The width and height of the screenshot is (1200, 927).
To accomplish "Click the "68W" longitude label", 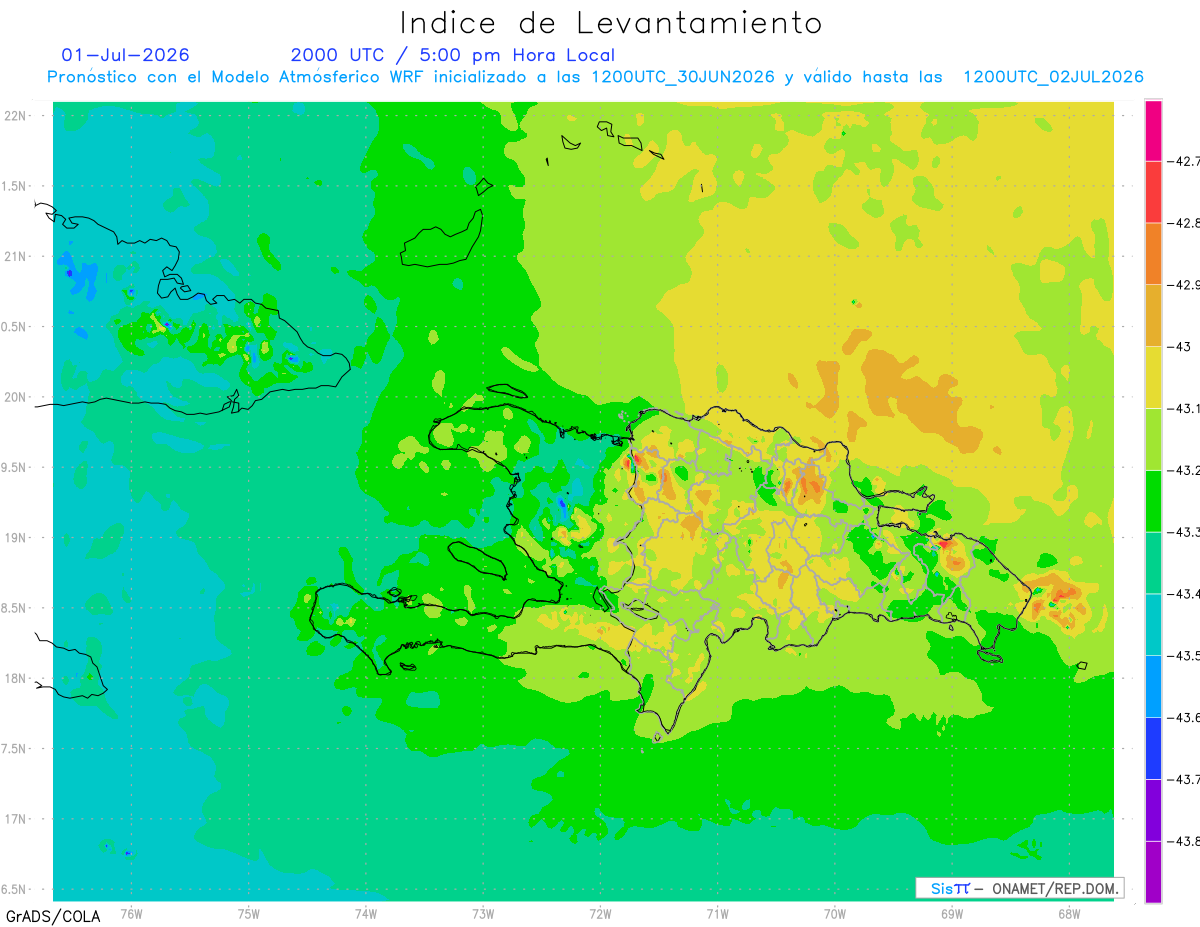I will pyautogui.click(x=1069, y=913).
